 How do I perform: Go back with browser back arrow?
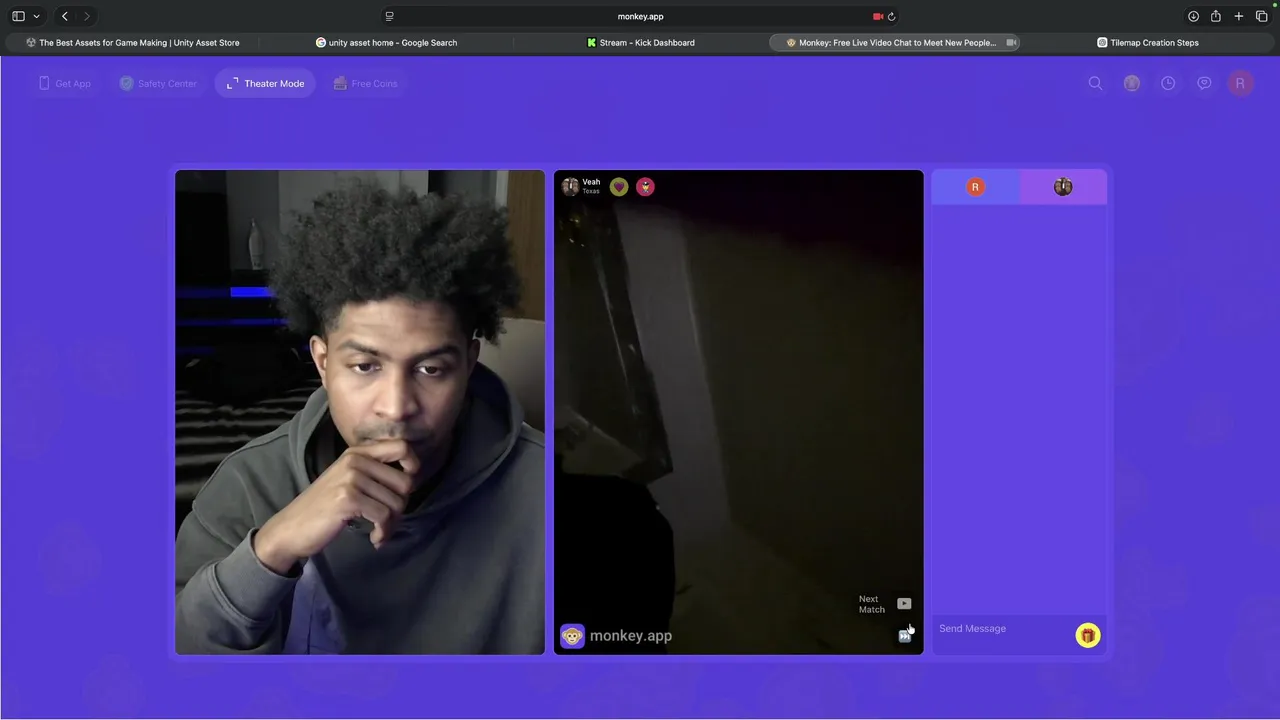pos(65,16)
